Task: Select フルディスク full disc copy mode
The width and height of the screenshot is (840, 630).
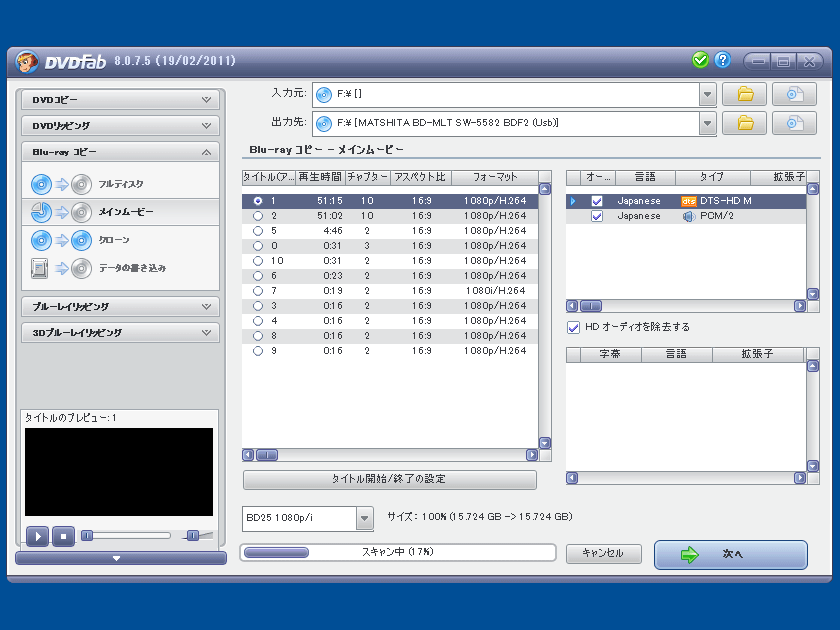Action: (121, 184)
